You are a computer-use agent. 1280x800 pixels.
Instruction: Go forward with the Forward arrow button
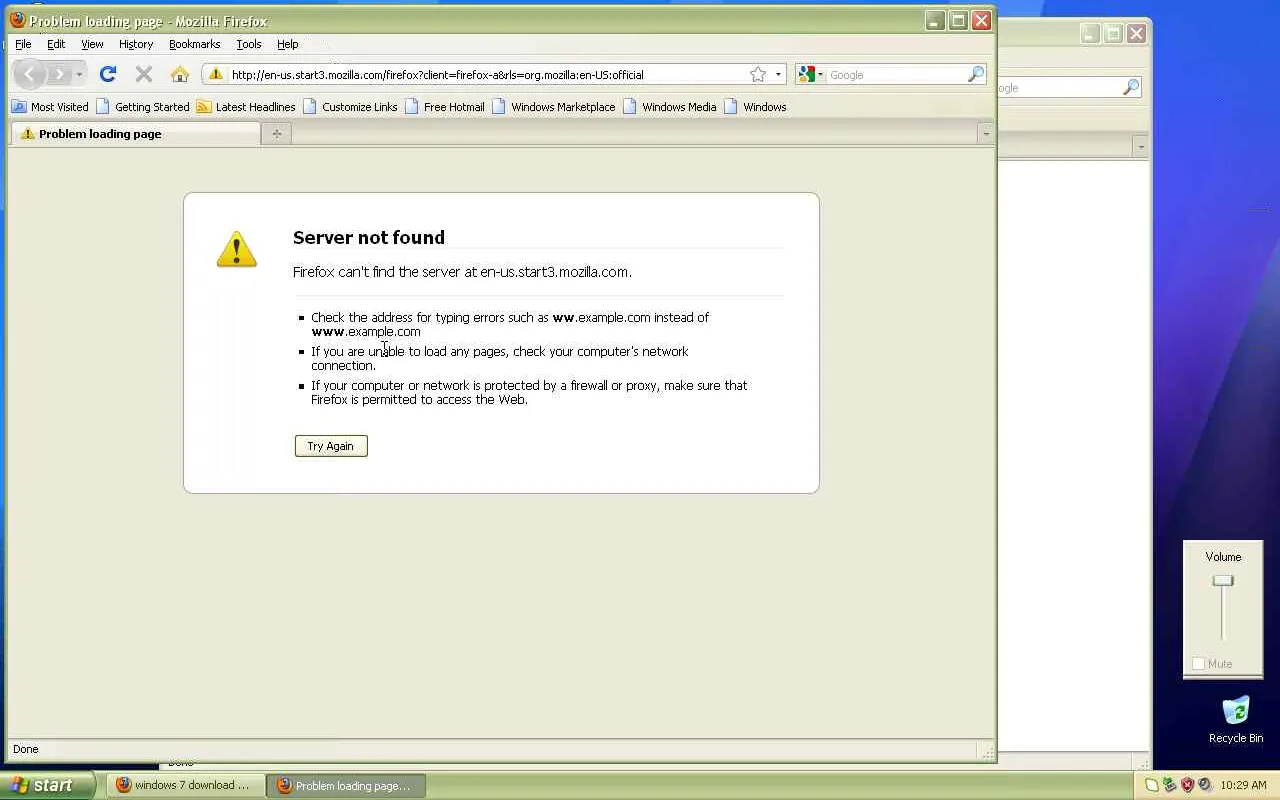59,74
